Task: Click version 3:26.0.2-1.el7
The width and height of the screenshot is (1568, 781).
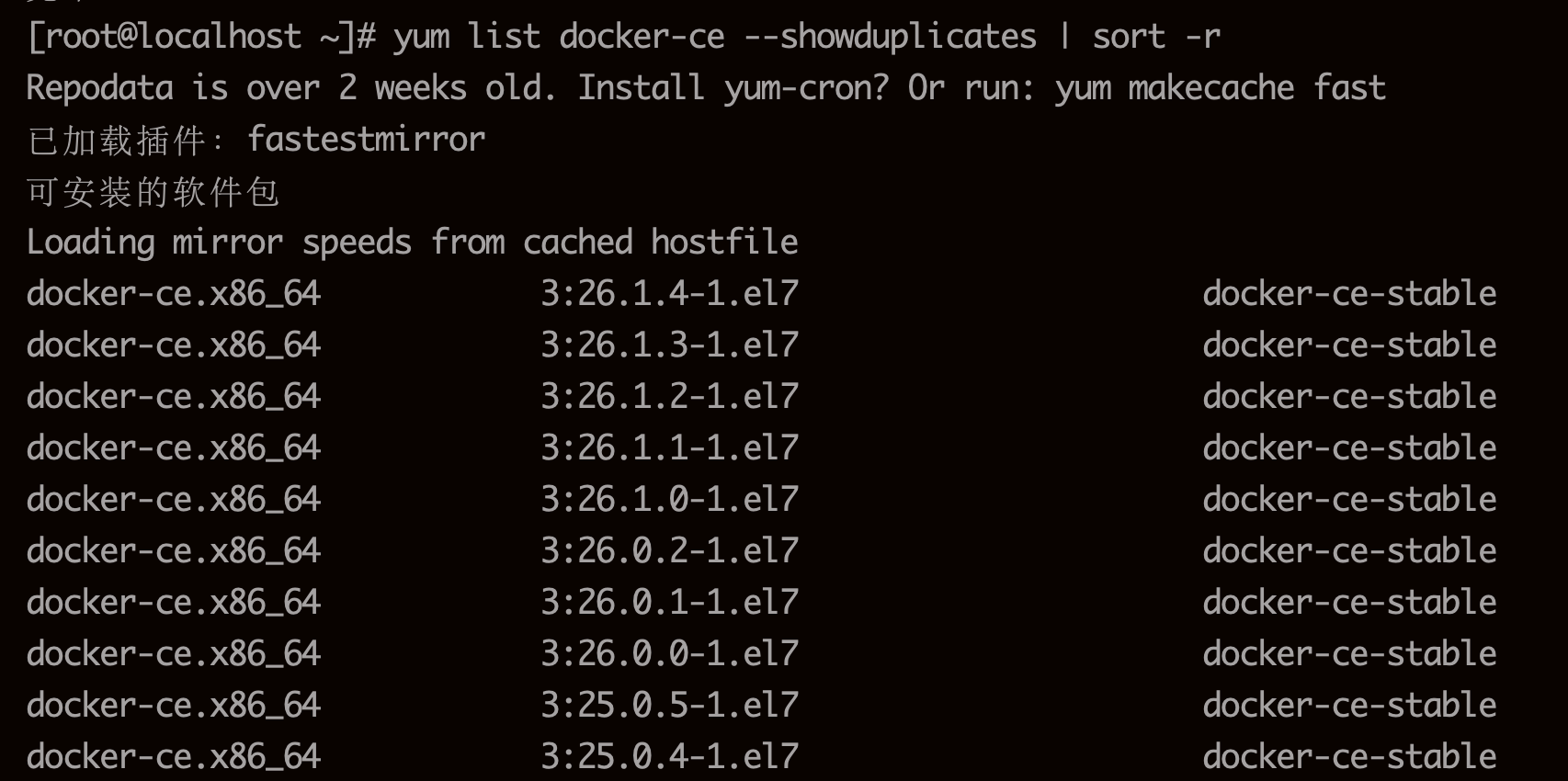Action: click(669, 551)
